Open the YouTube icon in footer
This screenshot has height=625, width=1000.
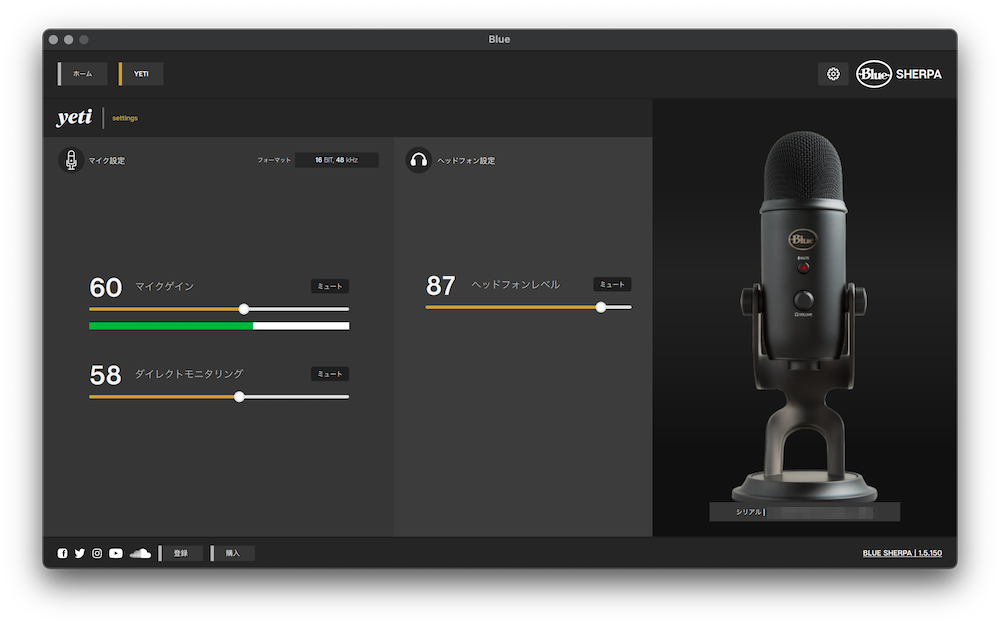click(x=115, y=553)
